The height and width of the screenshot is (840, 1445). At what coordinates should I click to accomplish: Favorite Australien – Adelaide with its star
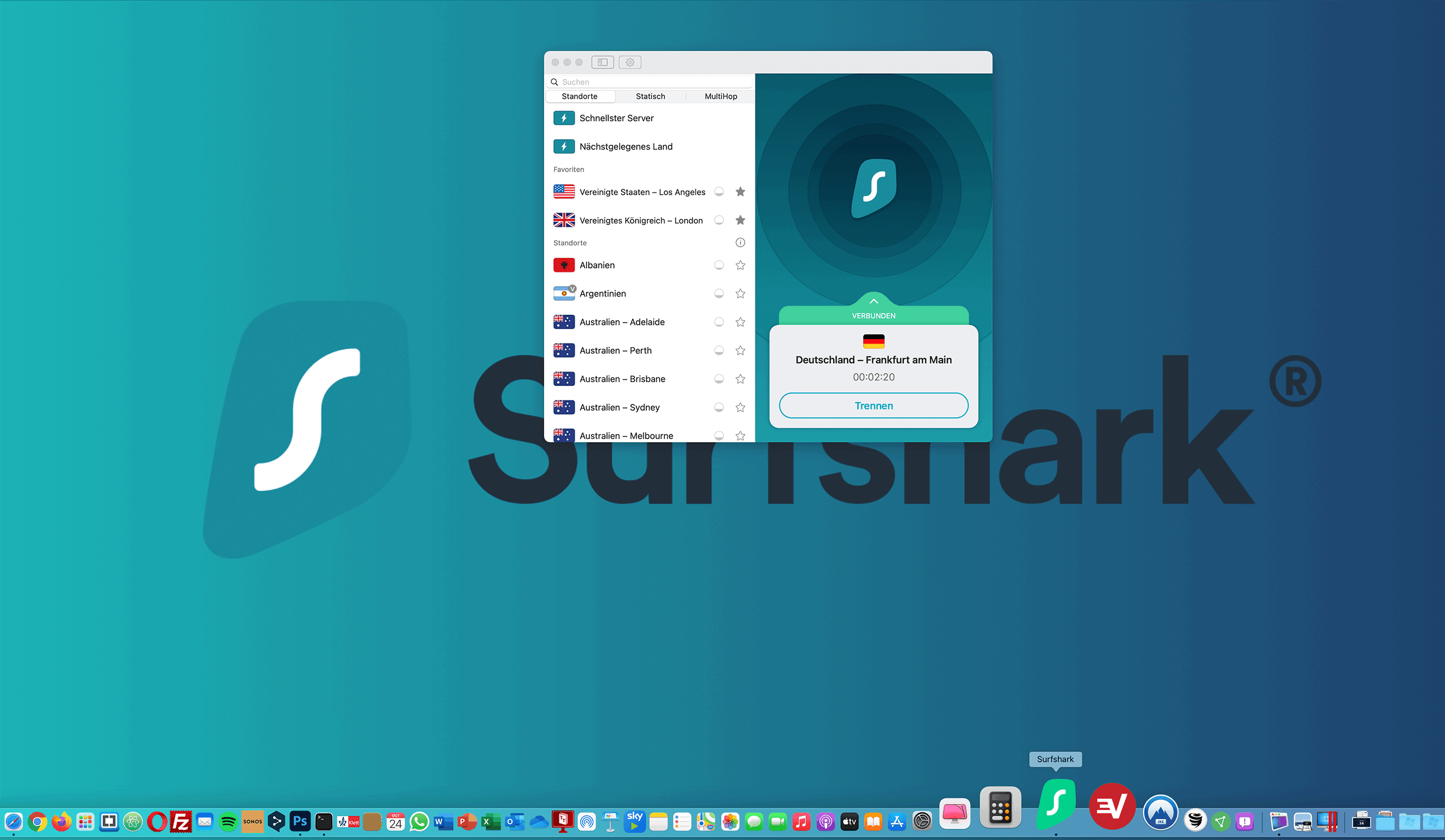pos(740,322)
